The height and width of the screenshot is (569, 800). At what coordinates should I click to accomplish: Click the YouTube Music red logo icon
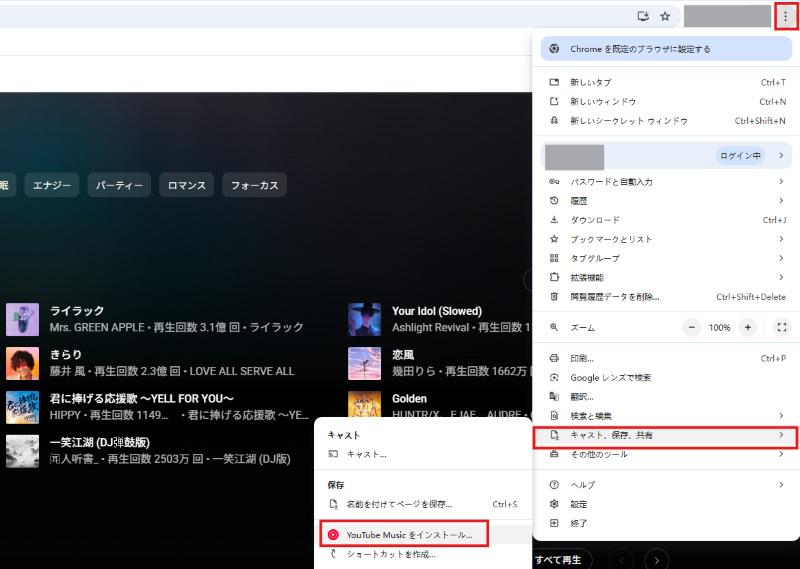pos(333,535)
